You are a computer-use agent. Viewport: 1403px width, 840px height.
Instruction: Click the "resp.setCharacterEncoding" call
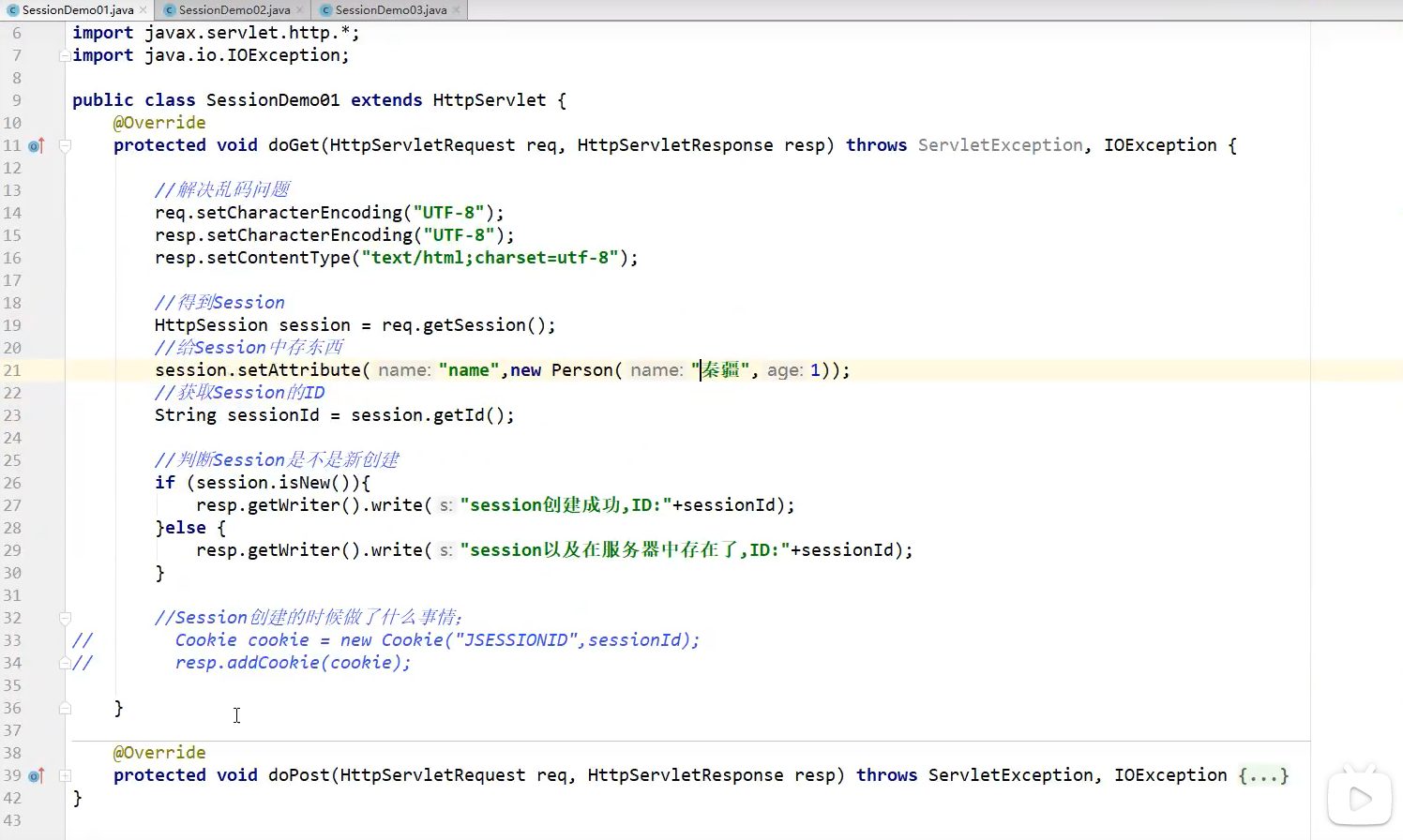tap(335, 235)
